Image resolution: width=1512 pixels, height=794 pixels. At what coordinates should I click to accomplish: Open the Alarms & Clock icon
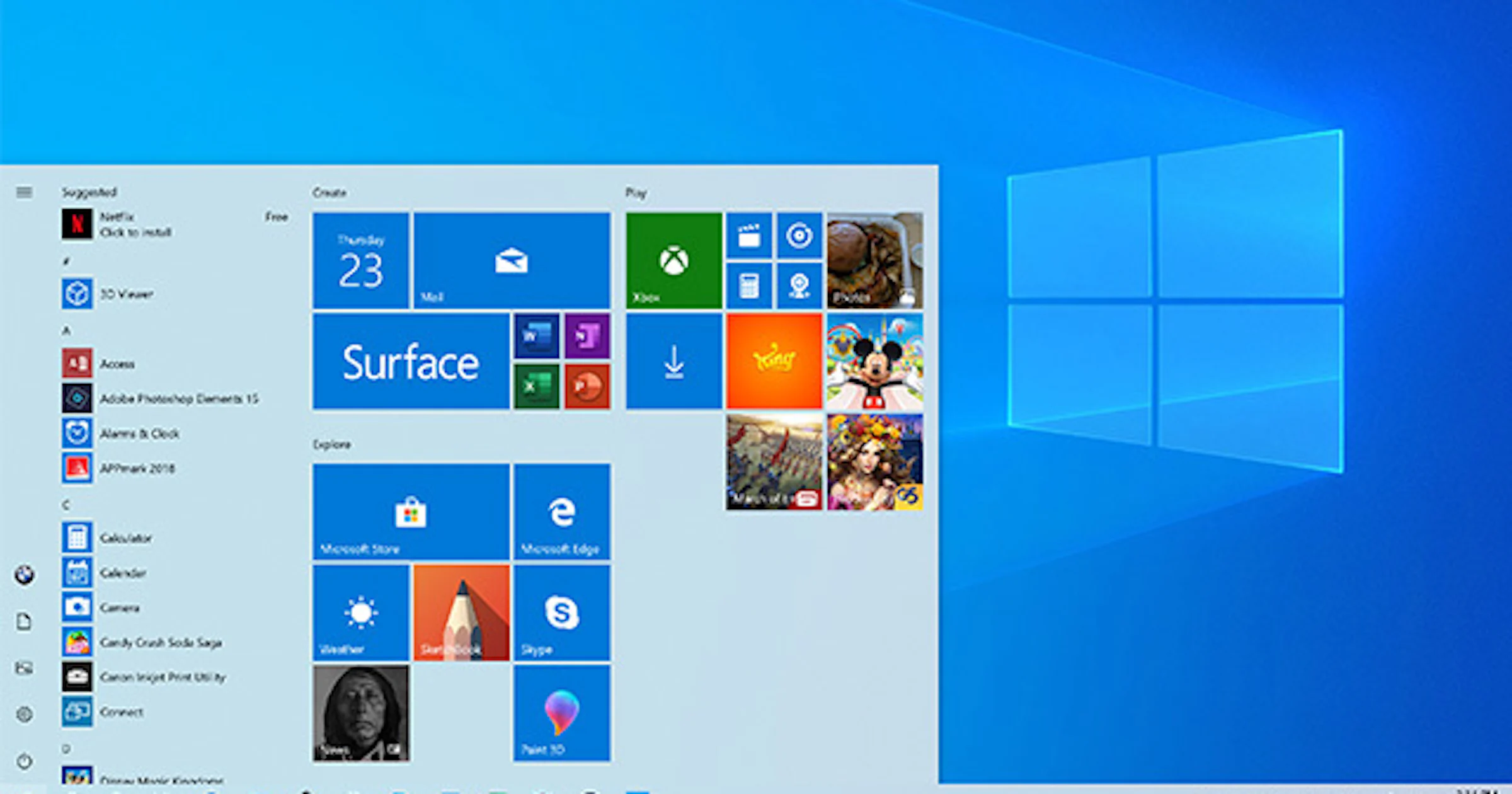[x=77, y=433]
